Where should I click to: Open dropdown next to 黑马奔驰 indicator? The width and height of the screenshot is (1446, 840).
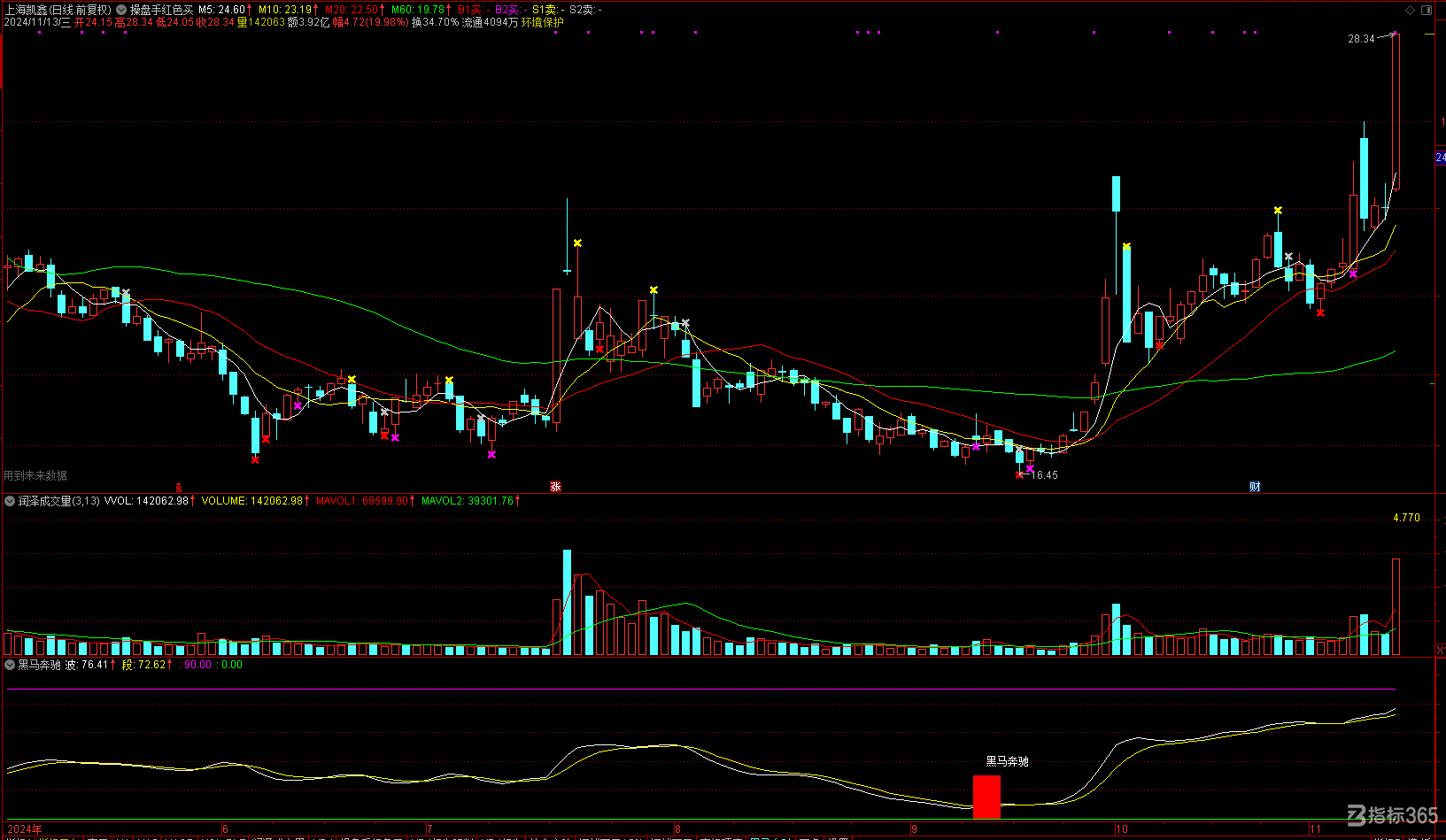(10, 665)
